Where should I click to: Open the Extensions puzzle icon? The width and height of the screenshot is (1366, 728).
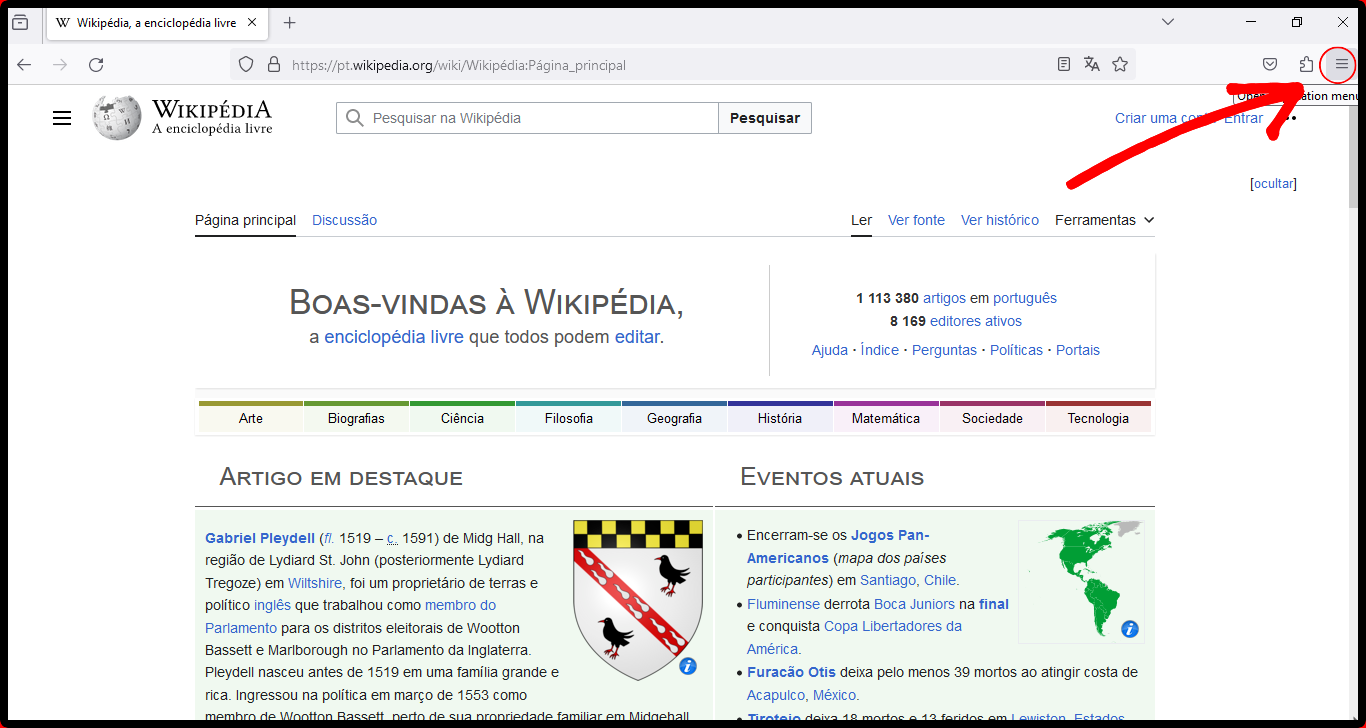point(1306,65)
